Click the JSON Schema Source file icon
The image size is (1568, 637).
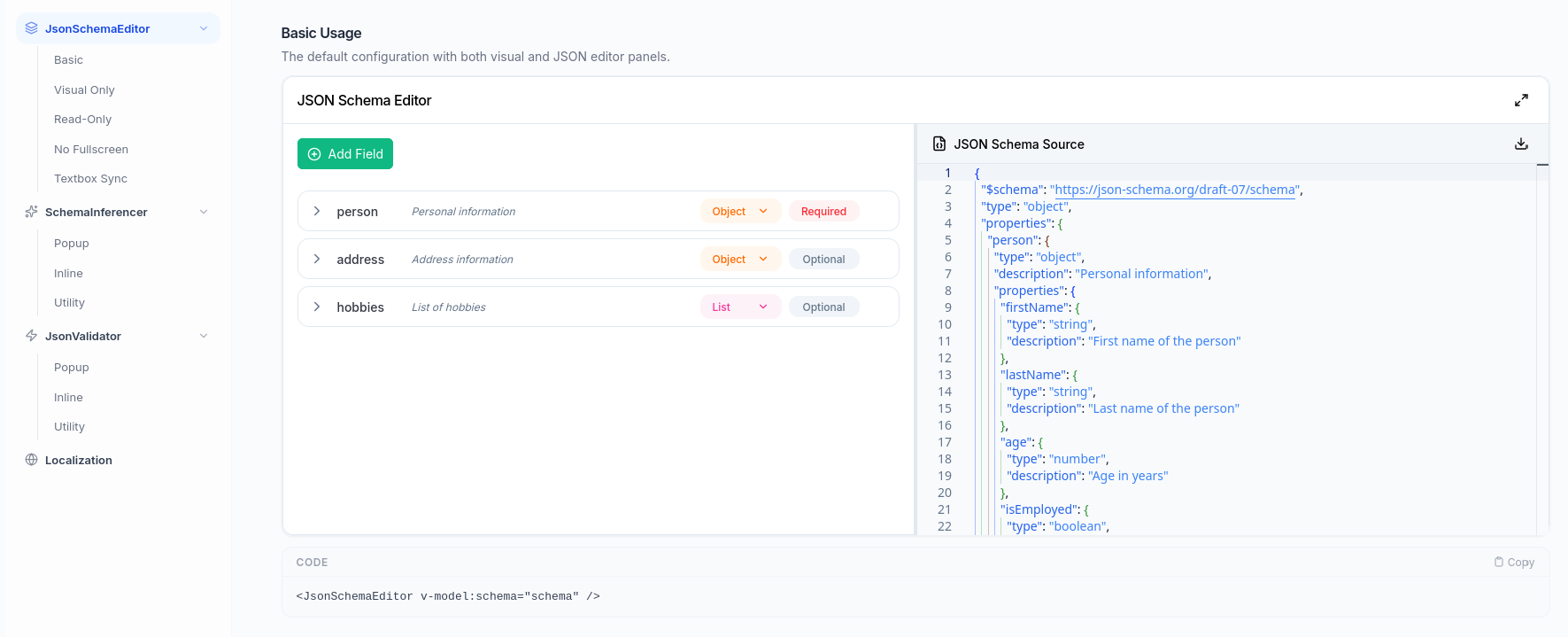(x=939, y=144)
